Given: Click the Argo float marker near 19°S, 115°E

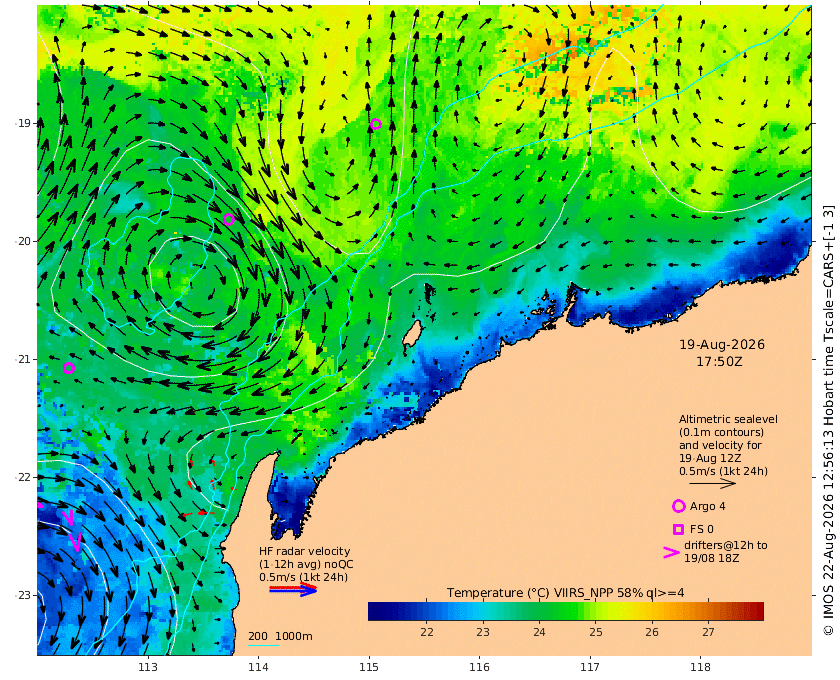Looking at the screenshot, I should click(x=376, y=124).
